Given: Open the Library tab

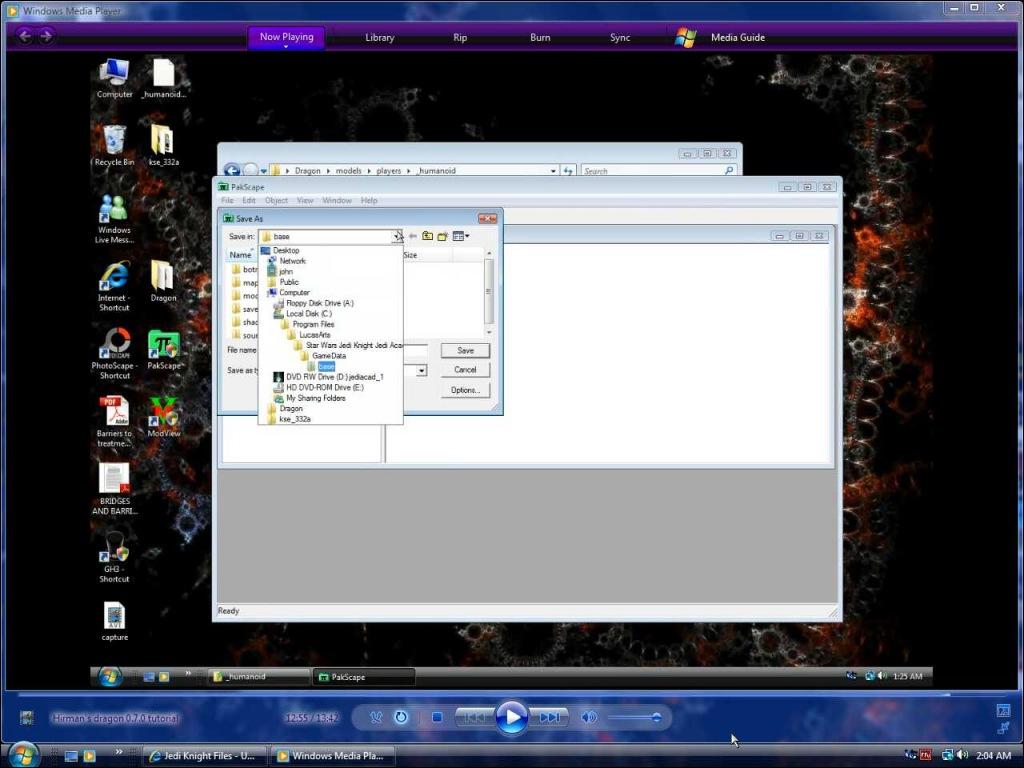Looking at the screenshot, I should point(379,38).
